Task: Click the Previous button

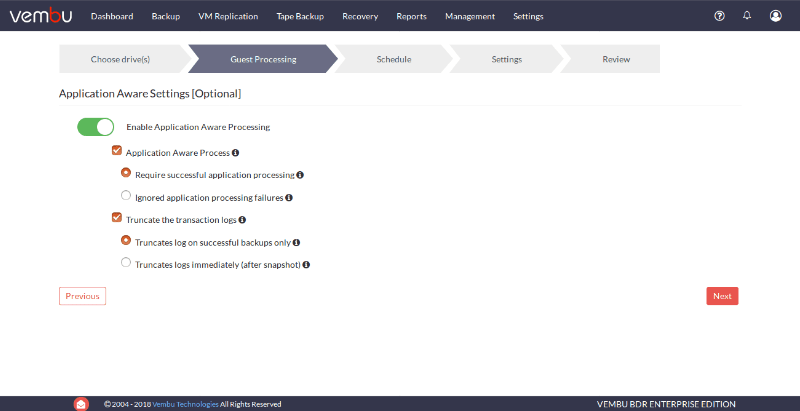Action: click(x=82, y=296)
